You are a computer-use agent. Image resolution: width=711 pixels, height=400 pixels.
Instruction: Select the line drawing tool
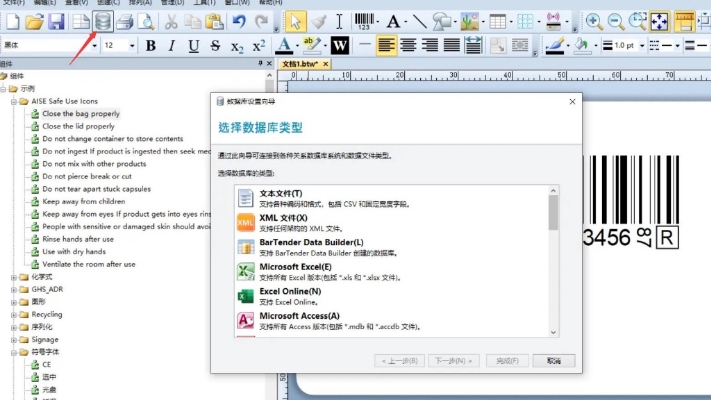pos(419,21)
